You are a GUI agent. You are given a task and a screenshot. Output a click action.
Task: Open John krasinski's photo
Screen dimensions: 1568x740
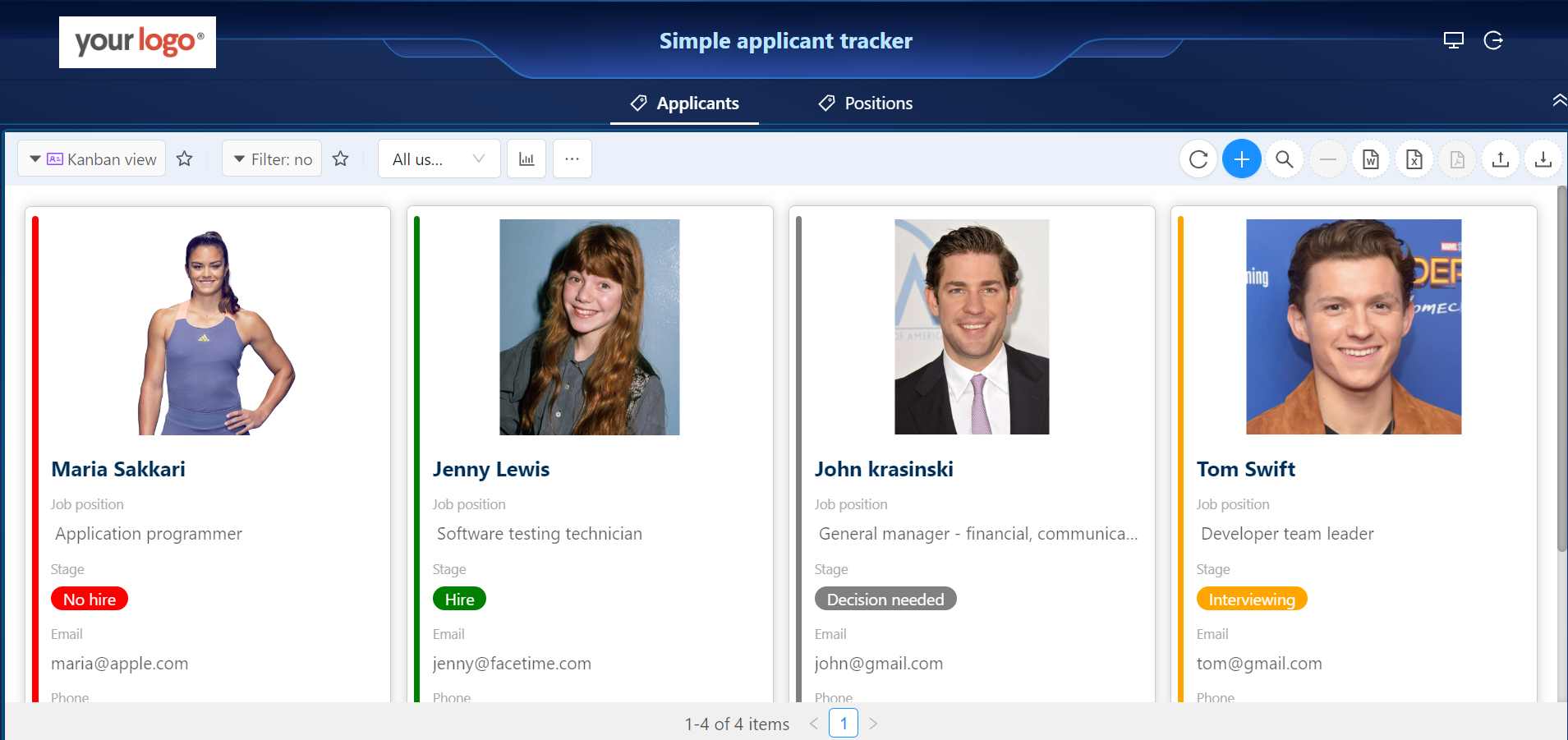(x=972, y=327)
